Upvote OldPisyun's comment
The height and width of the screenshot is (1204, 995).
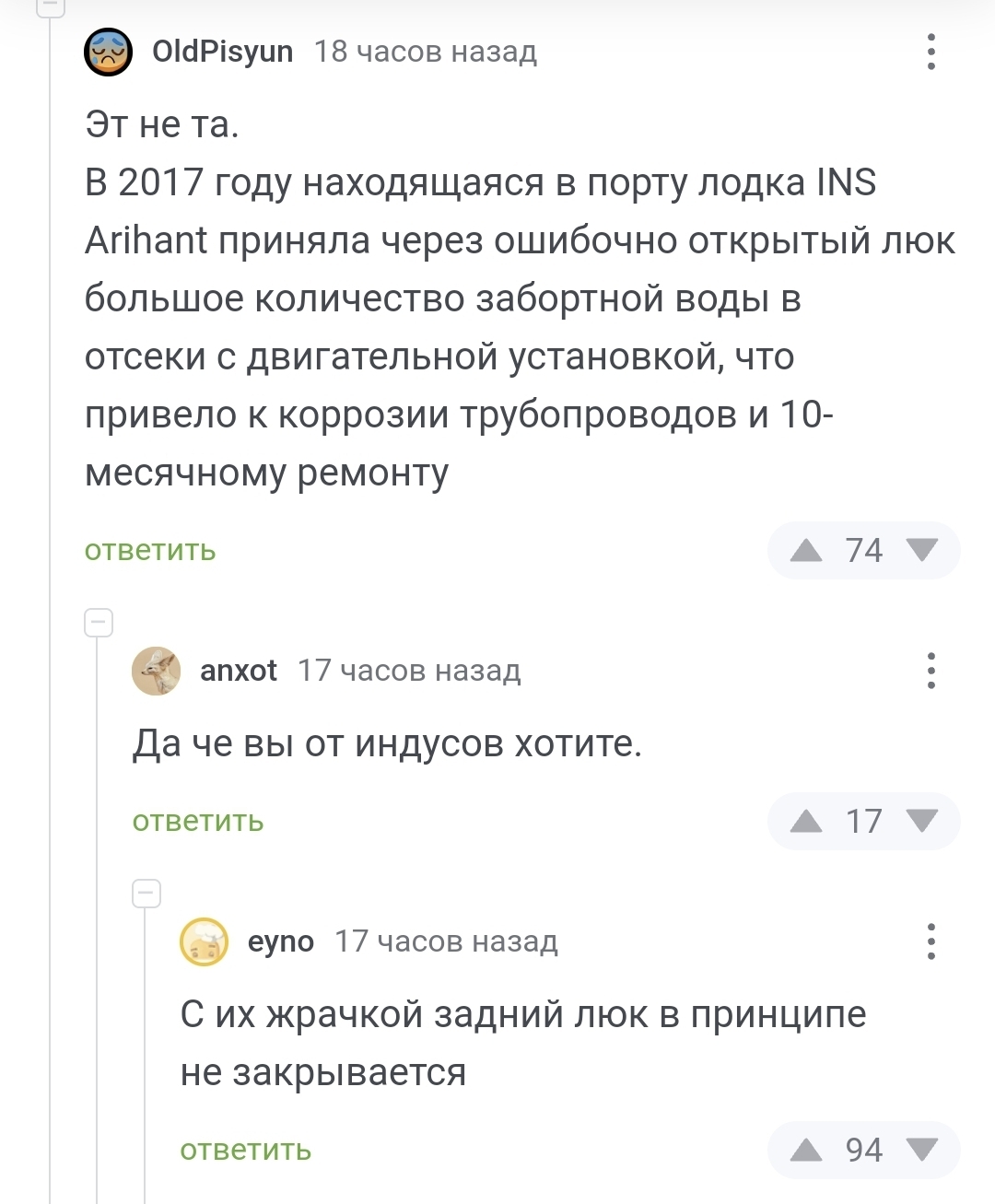point(808,550)
